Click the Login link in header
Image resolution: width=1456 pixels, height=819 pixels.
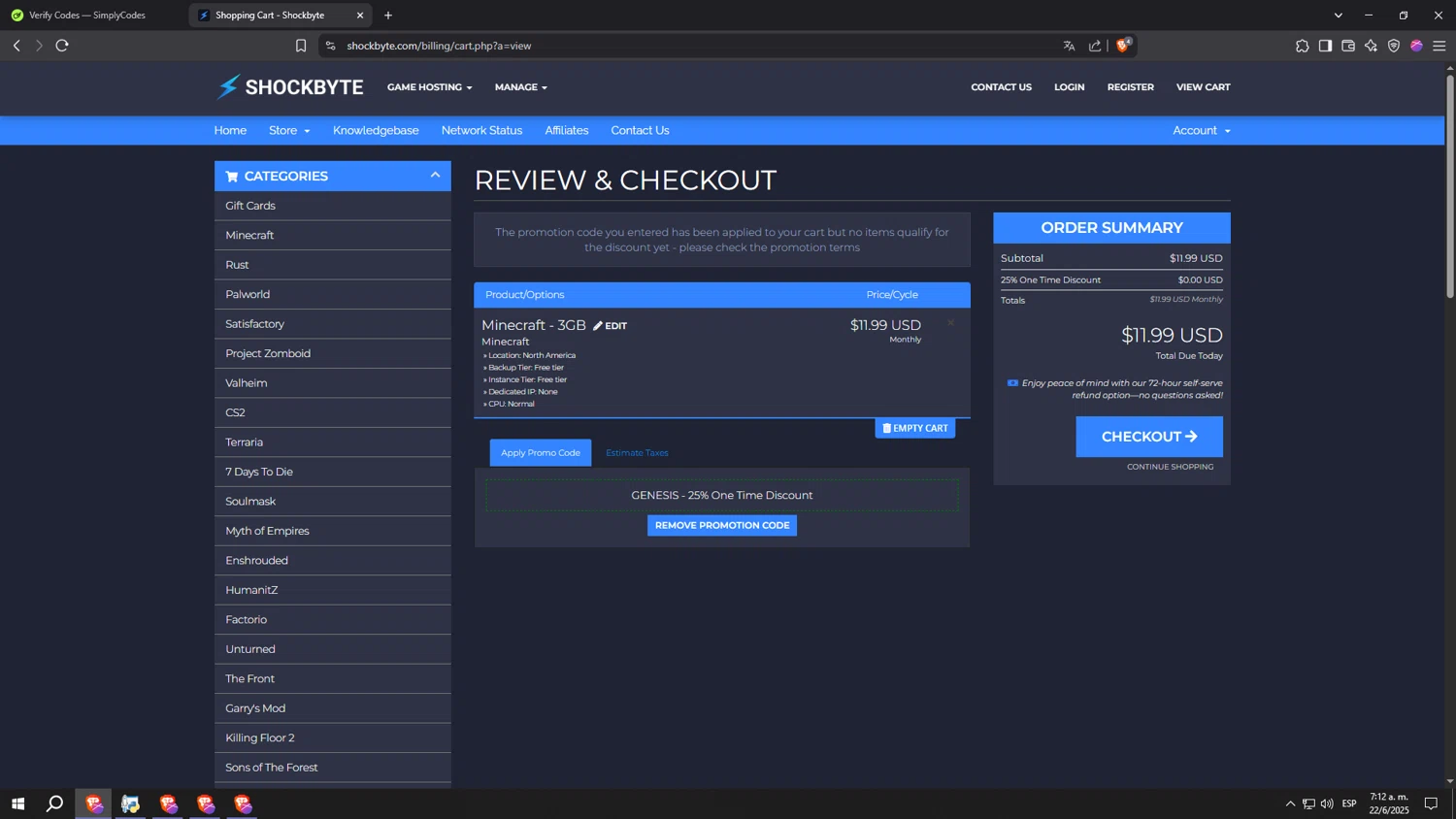(x=1070, y=87)
